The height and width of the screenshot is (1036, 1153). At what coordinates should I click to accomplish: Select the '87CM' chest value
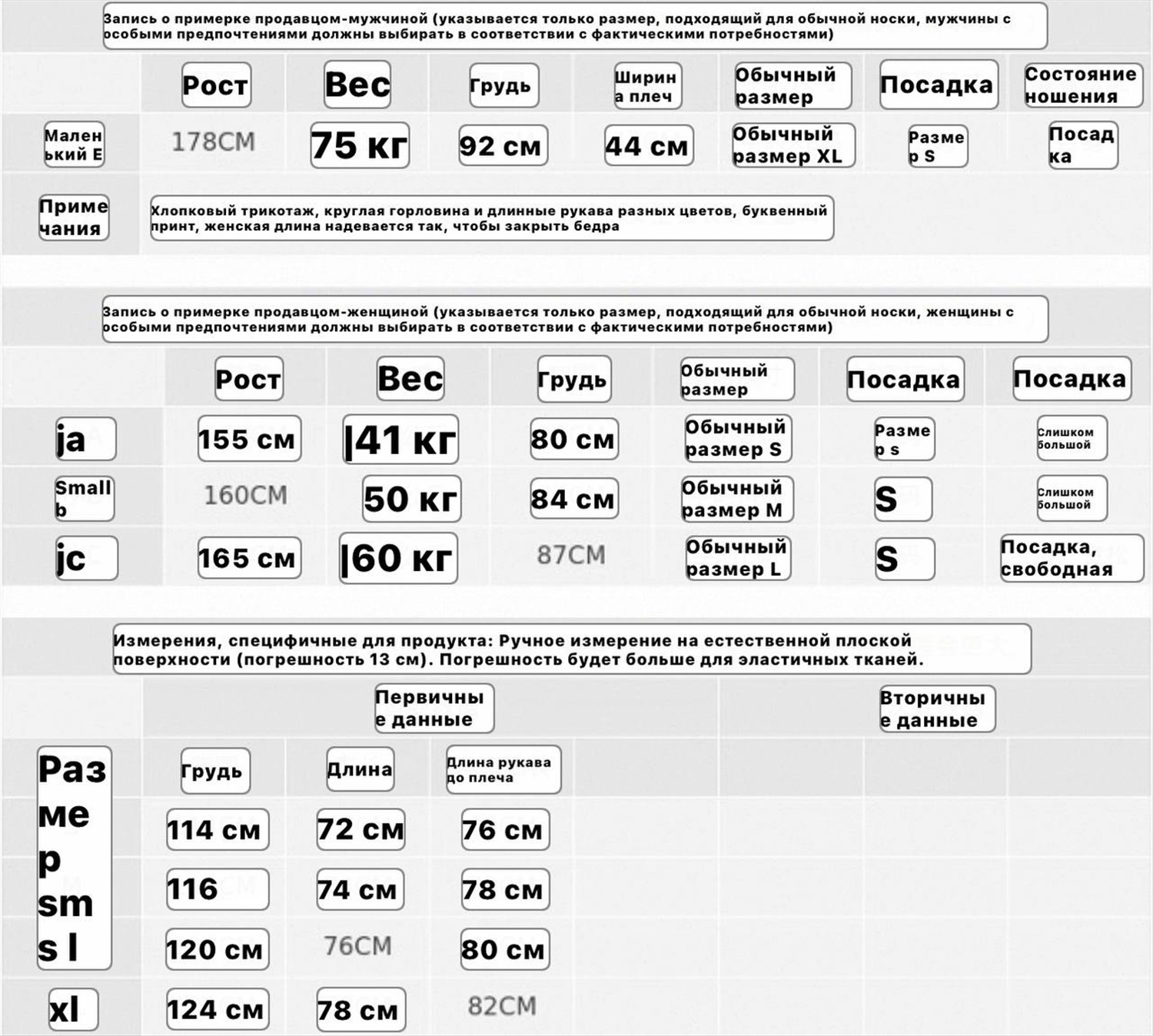pos(571,555)
